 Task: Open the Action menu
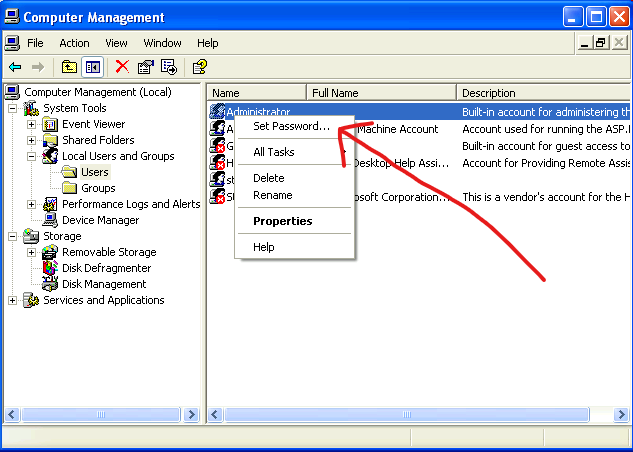(74, 43)
